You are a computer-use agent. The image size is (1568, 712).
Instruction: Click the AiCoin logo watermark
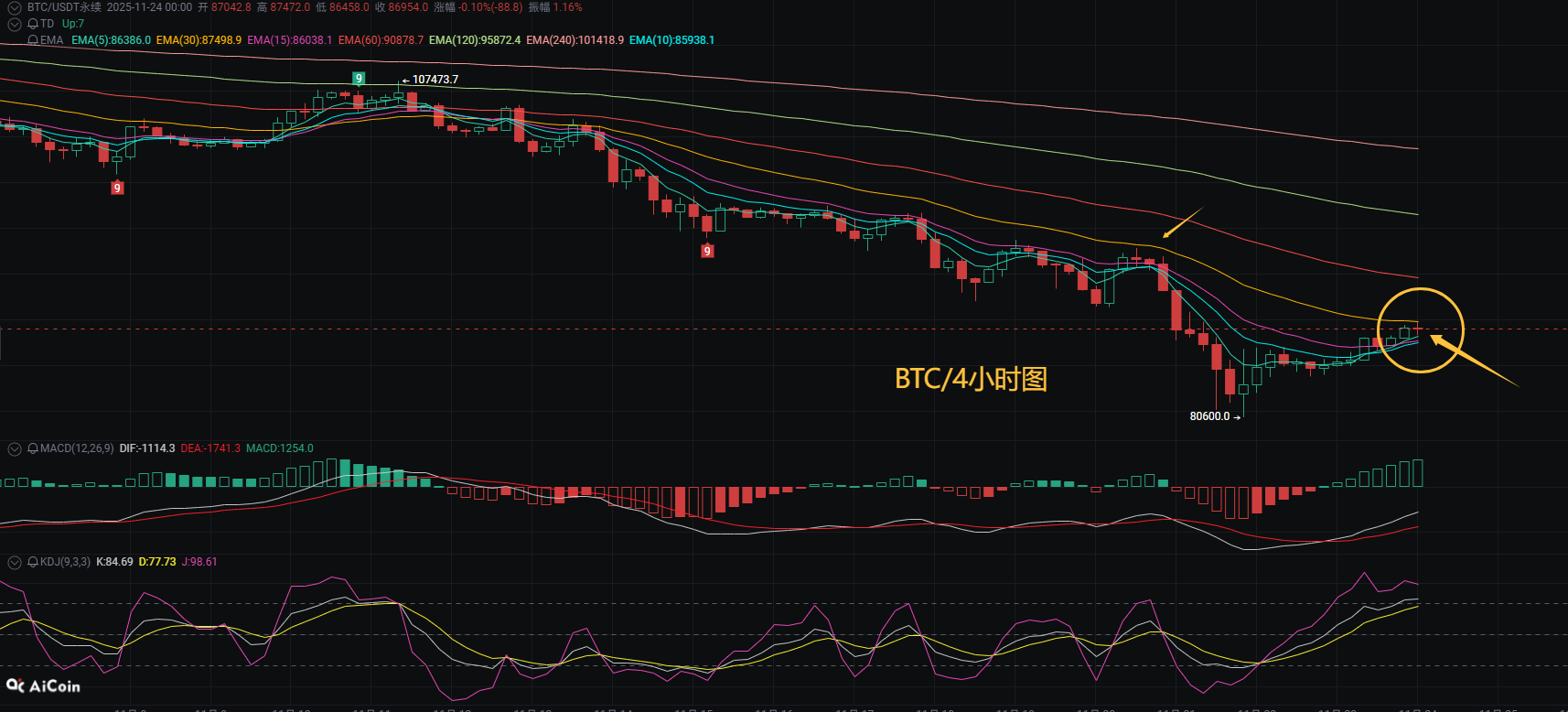pos(43,685)
